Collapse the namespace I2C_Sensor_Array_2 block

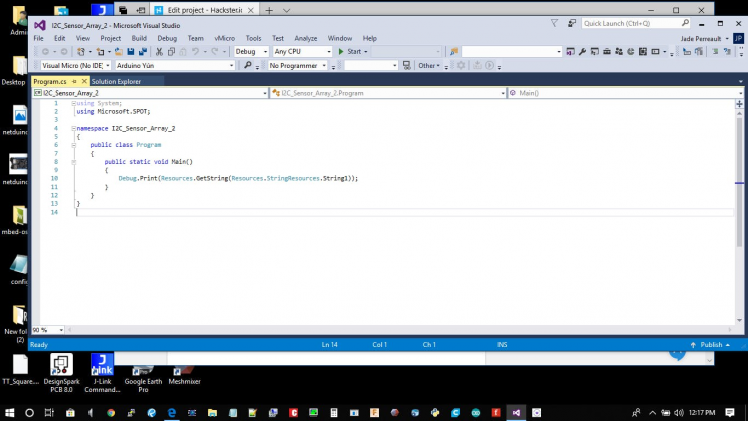click(x=73, y=128)
